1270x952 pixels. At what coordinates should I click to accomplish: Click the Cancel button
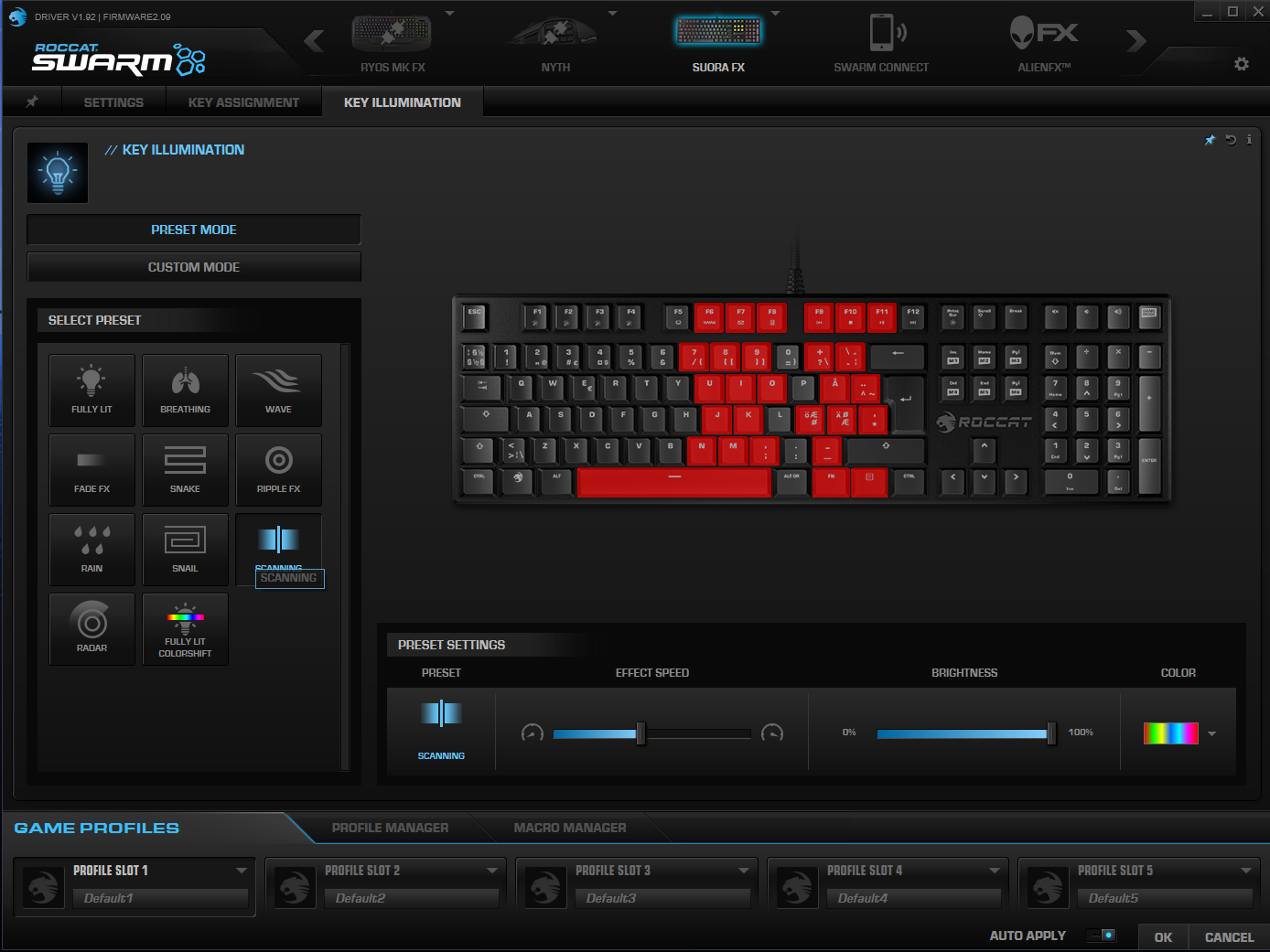pos(1229,937)
